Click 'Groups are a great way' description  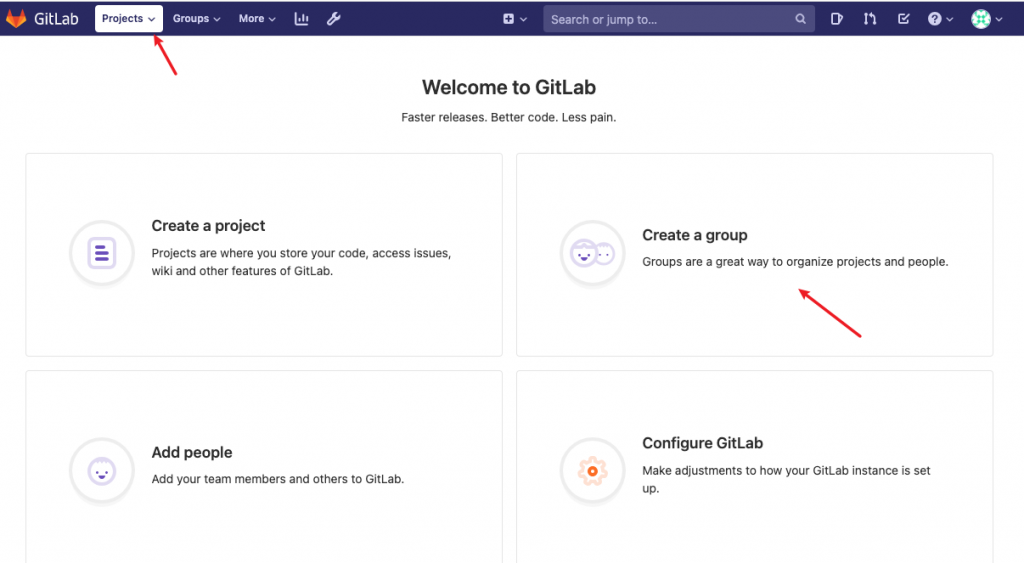coord(795,261)
